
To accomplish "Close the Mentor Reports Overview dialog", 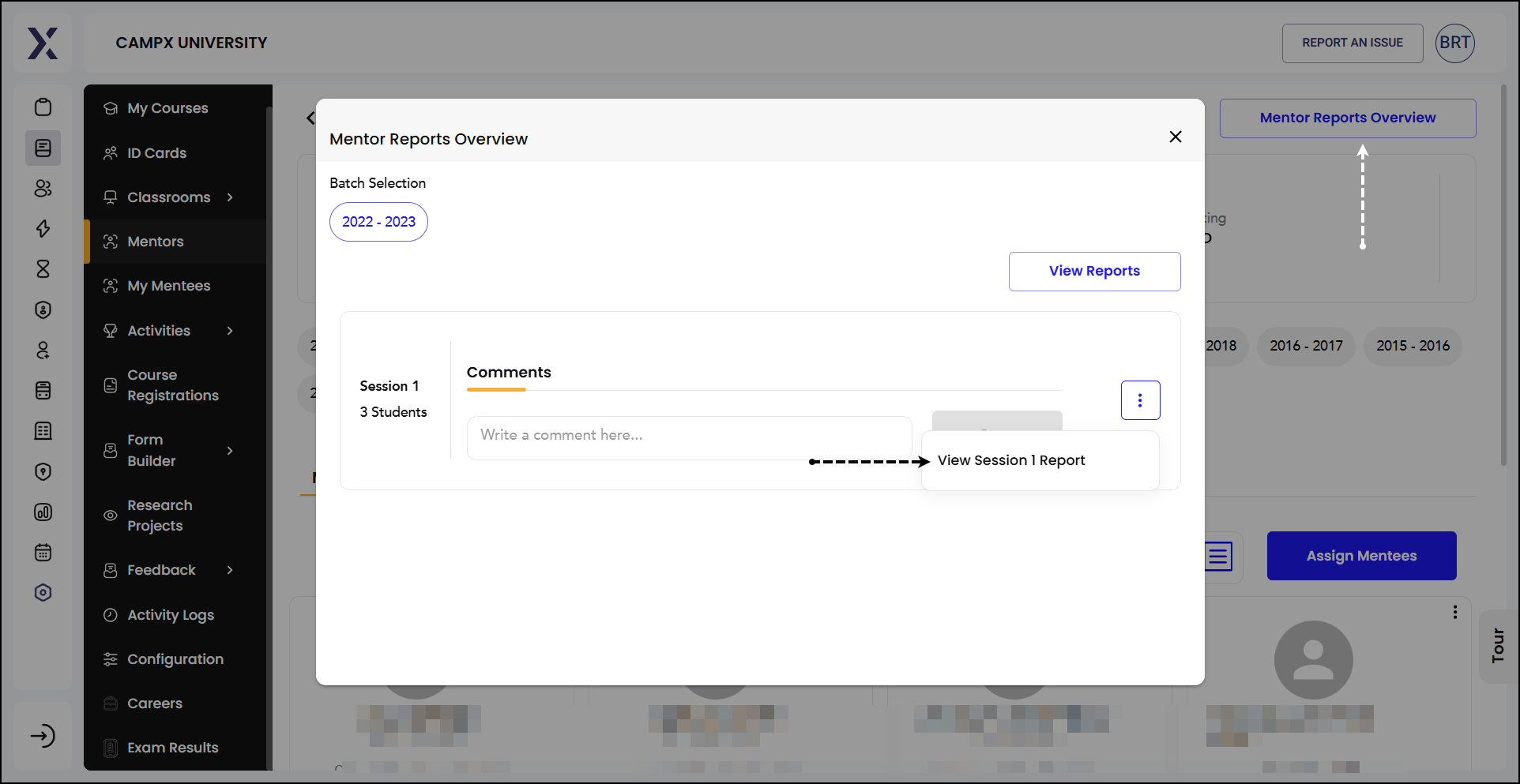I will (x=1175, y=137).
